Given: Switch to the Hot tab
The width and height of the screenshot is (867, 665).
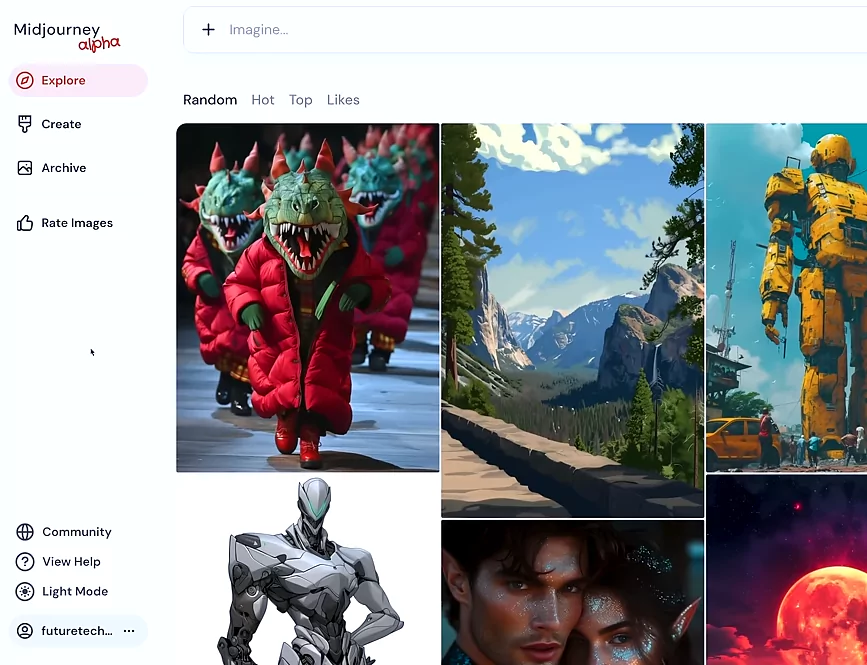Looking at the screenshot, I should [263, 100].
